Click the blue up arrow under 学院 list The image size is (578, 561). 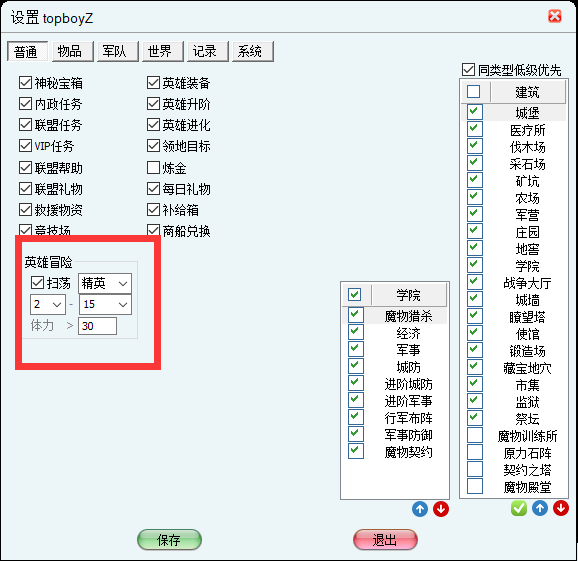coord(419,509)
